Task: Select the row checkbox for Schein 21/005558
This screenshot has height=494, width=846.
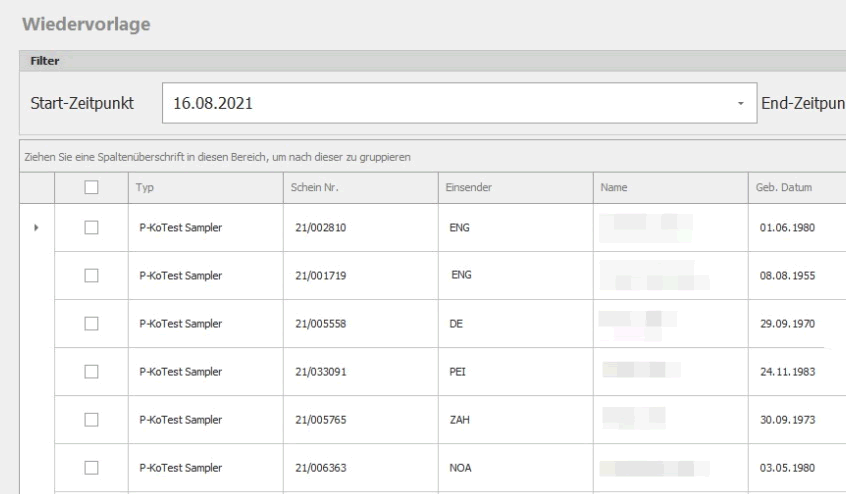Action: tap(89, 324)
